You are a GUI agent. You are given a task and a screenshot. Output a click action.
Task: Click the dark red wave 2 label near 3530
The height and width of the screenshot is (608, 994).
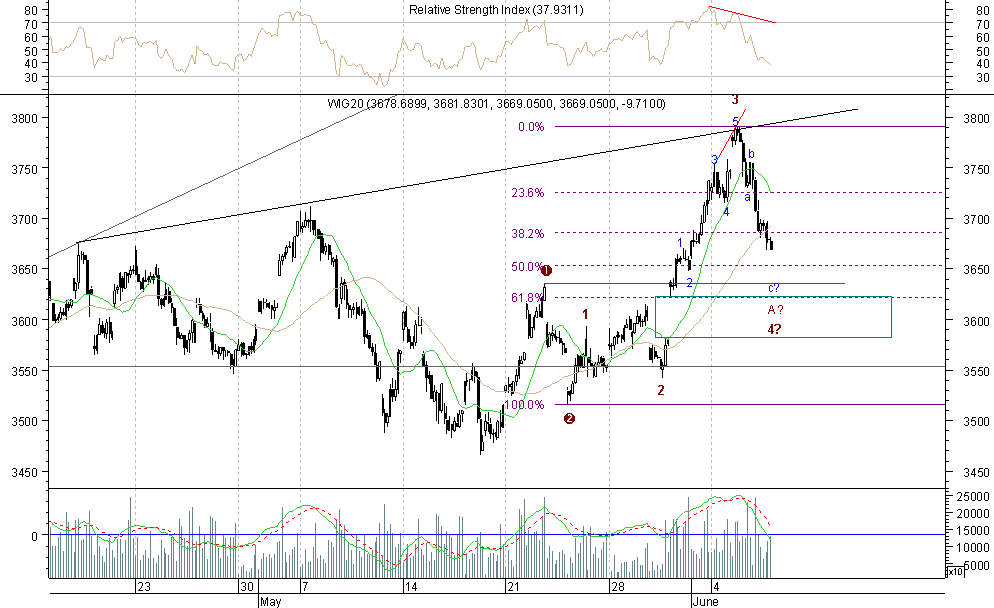pyautogui.click(x=661, y=390)
